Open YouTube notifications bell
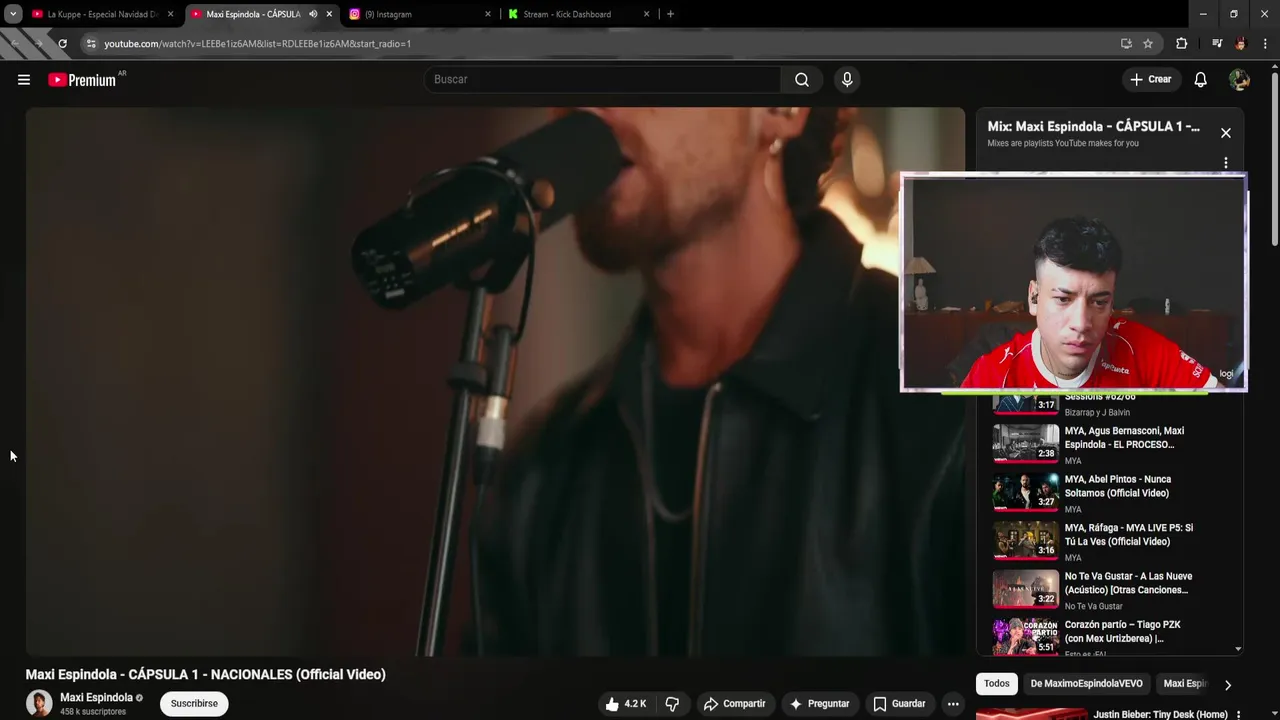The width and height of the screenshot is (1280, 720). (1201, 80)
